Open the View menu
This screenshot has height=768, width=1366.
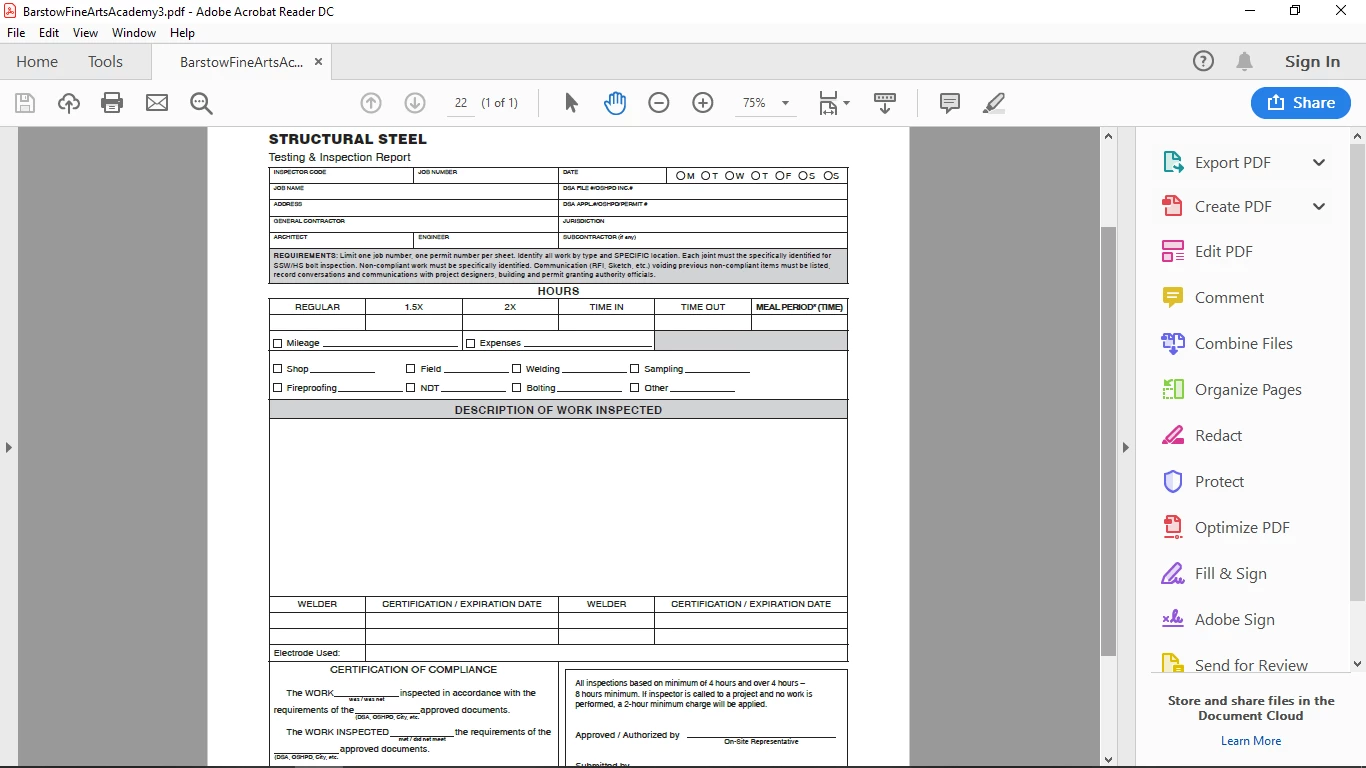(85, 33)
